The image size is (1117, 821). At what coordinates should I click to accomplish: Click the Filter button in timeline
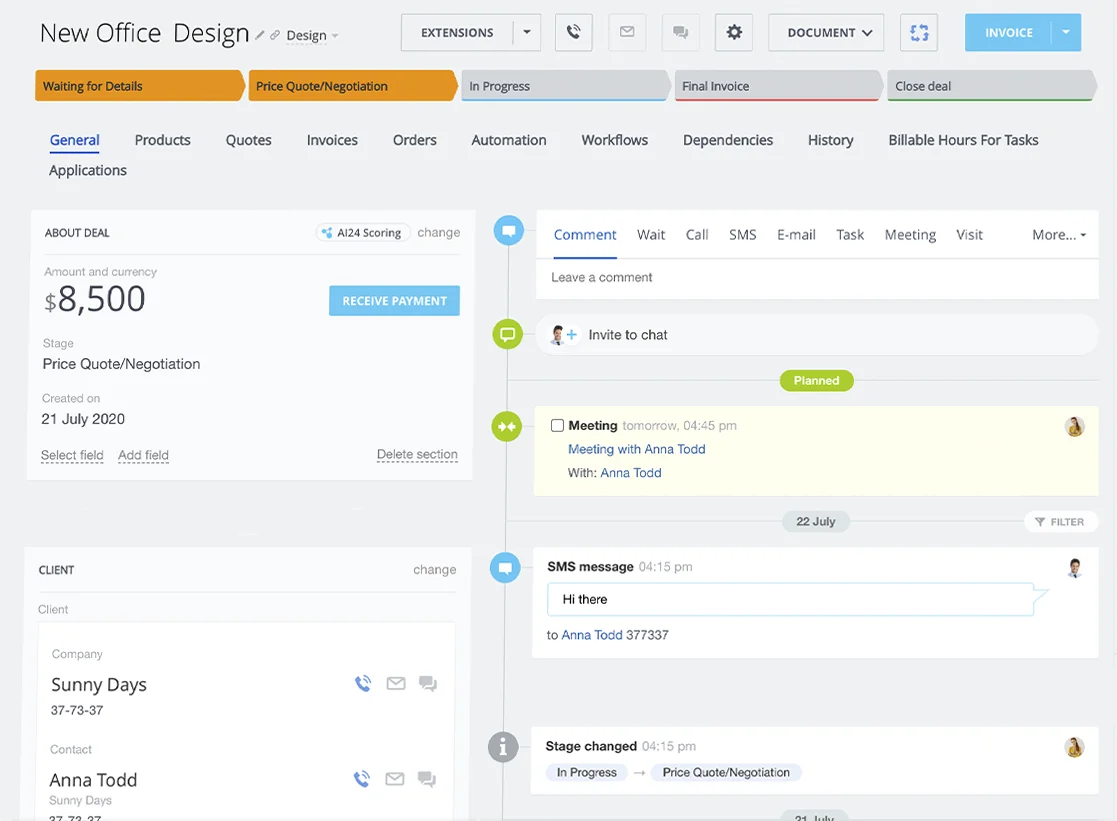[1060, 522]
